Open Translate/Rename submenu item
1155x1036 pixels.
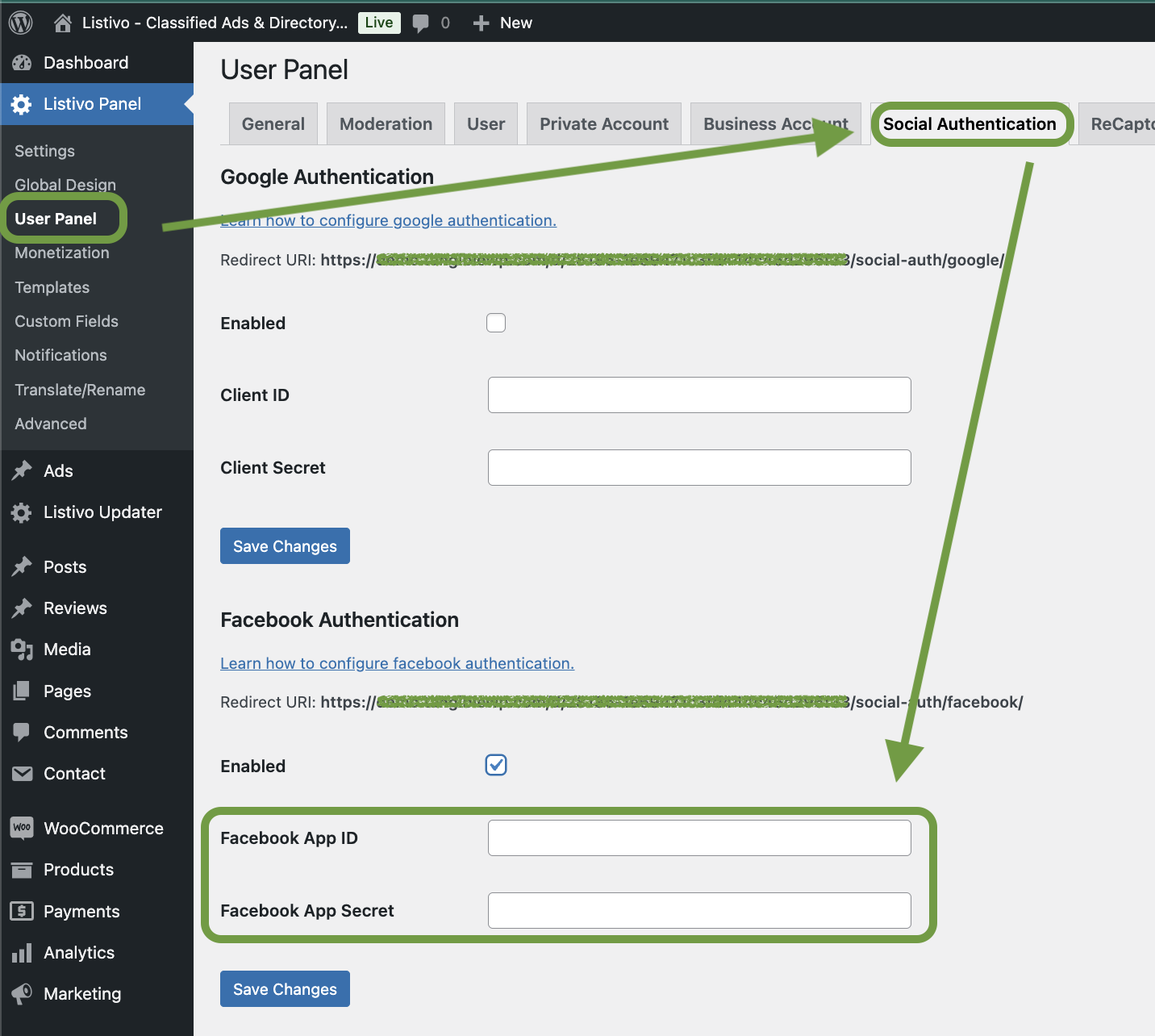tap(80, 390)
